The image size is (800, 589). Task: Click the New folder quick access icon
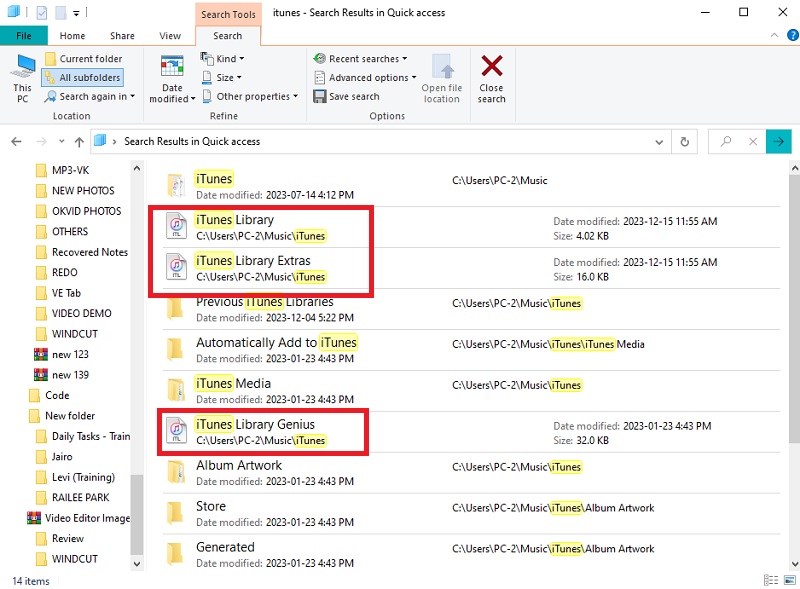(x=60, y=12)
